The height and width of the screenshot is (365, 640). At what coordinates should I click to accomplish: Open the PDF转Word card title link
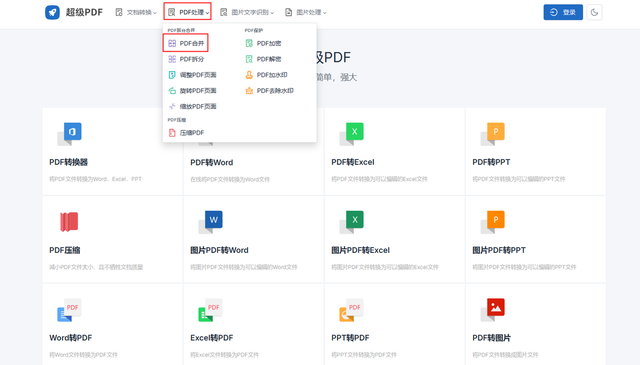pyautogui.click(x=211, y=162)
